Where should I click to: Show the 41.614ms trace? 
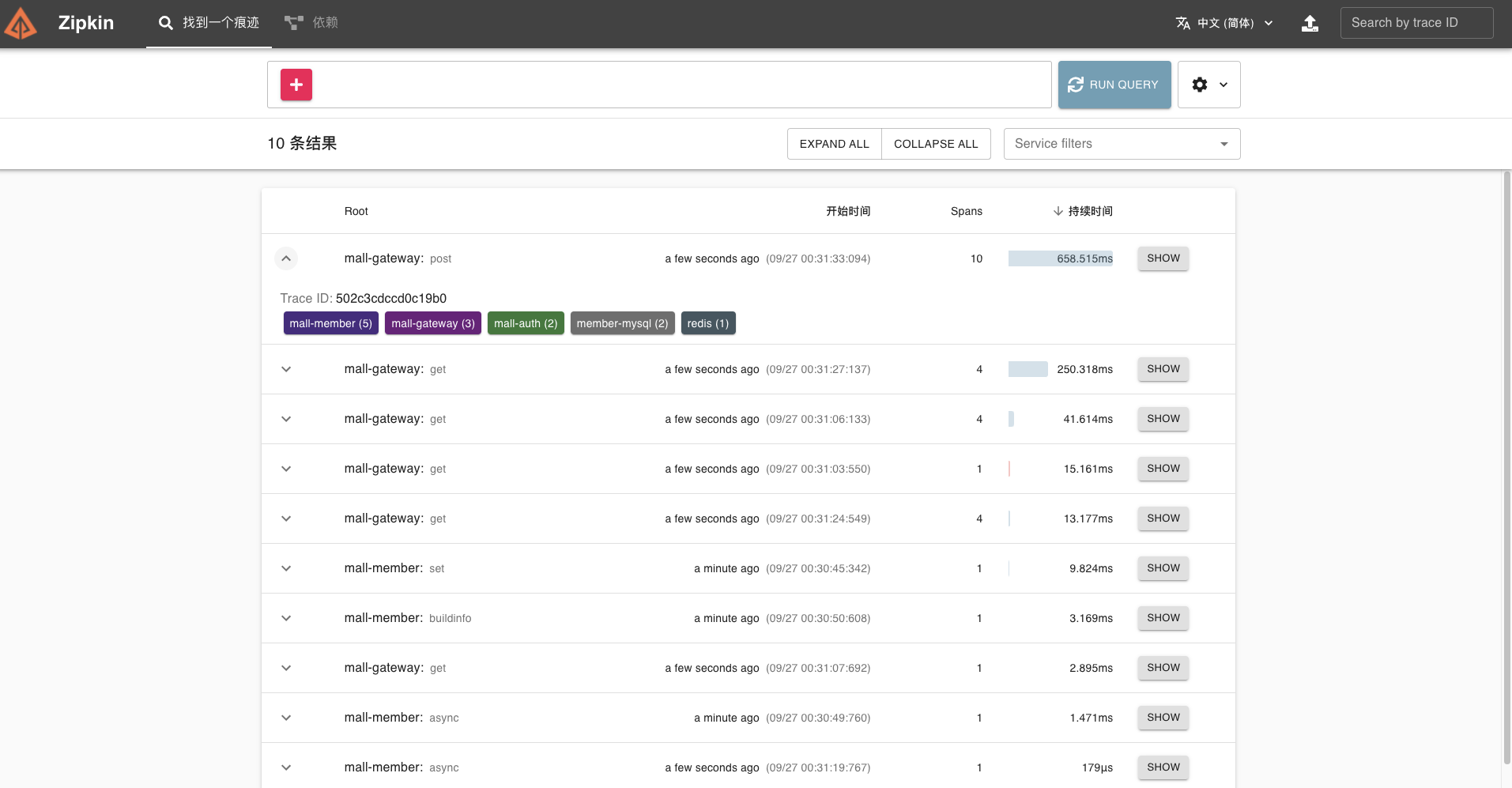[x=1163, y=419]
